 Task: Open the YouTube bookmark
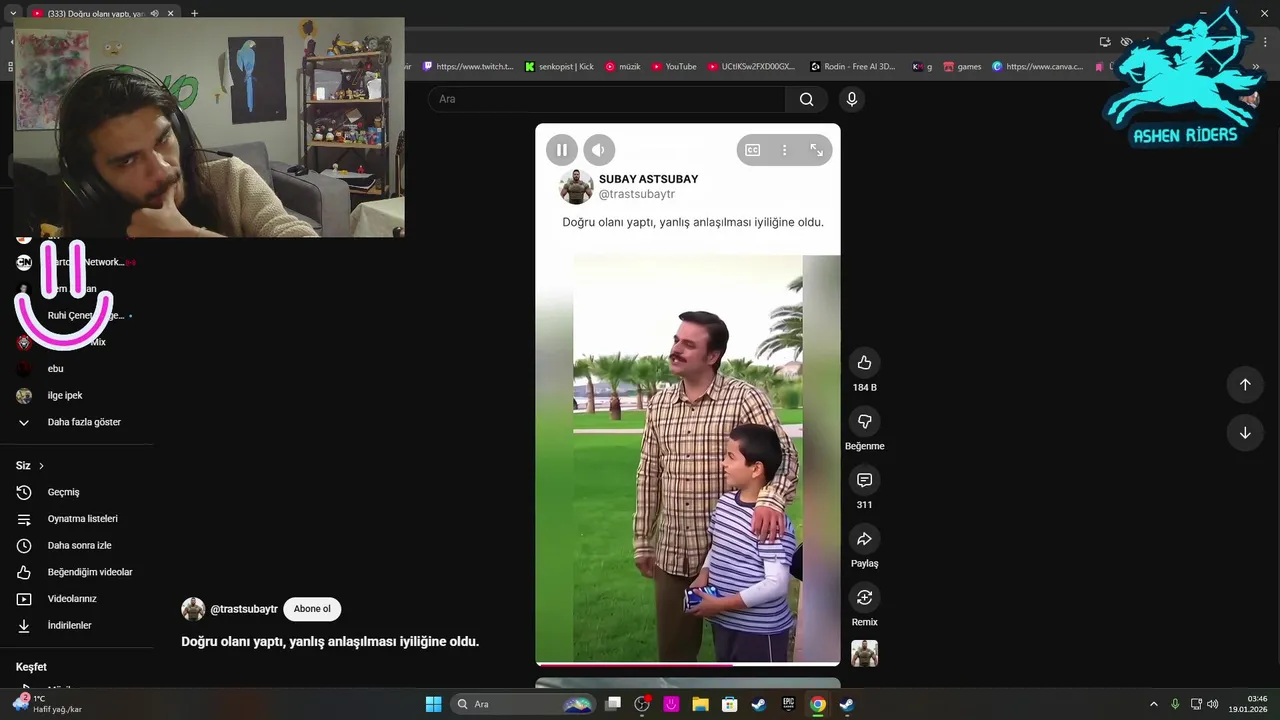click(x=674, y=67)
